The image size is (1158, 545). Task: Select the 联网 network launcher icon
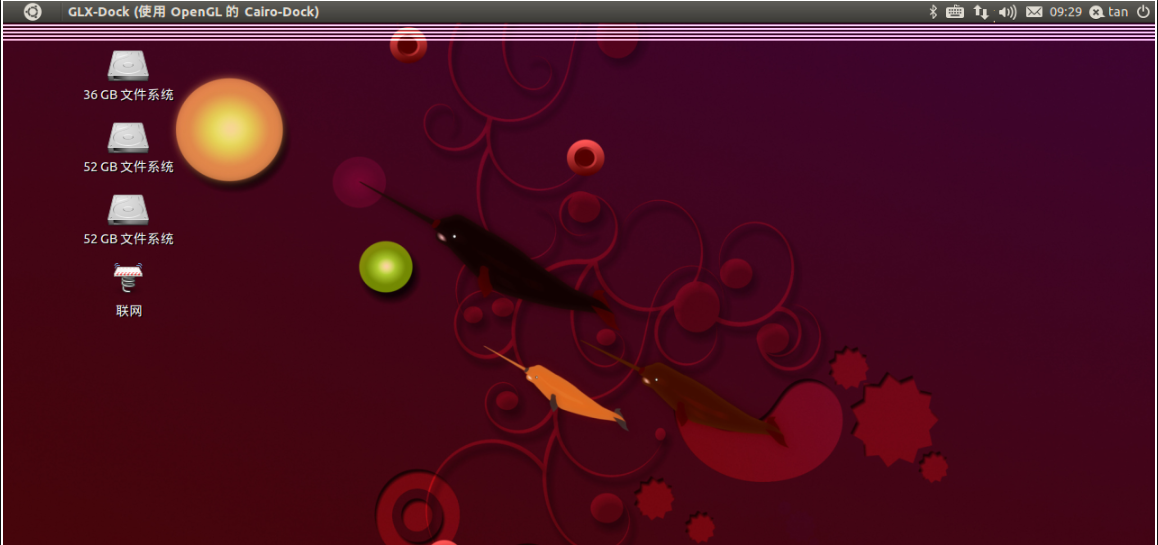click(129, 280)
